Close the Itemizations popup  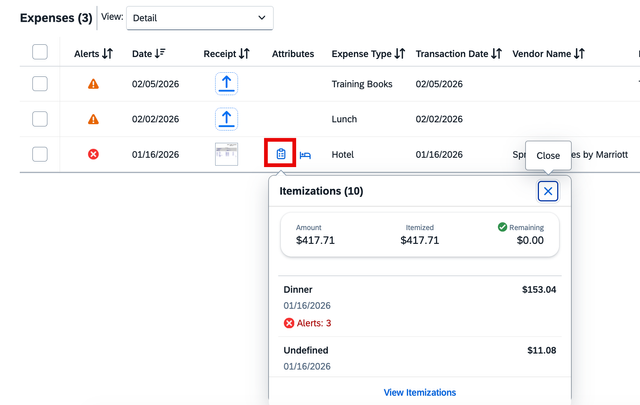tap(548, 191)
